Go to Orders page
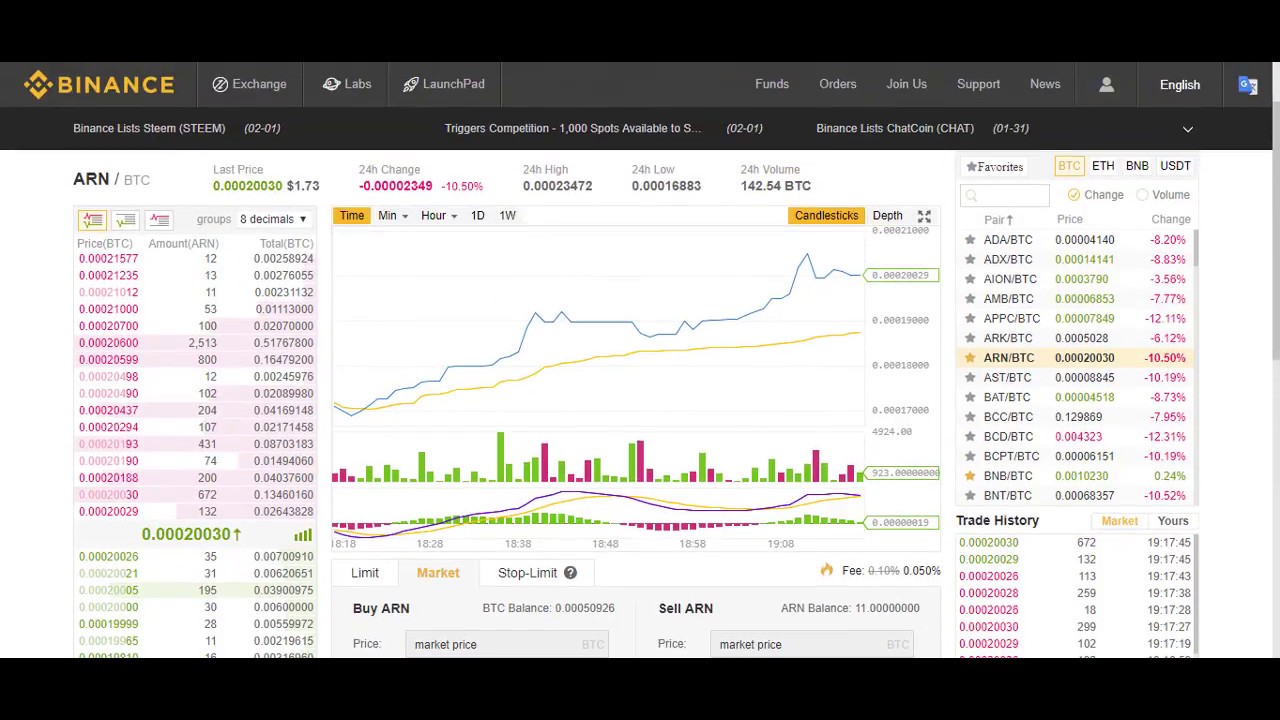The height and width of the screenshot is (720, 1280). [838, 84]
